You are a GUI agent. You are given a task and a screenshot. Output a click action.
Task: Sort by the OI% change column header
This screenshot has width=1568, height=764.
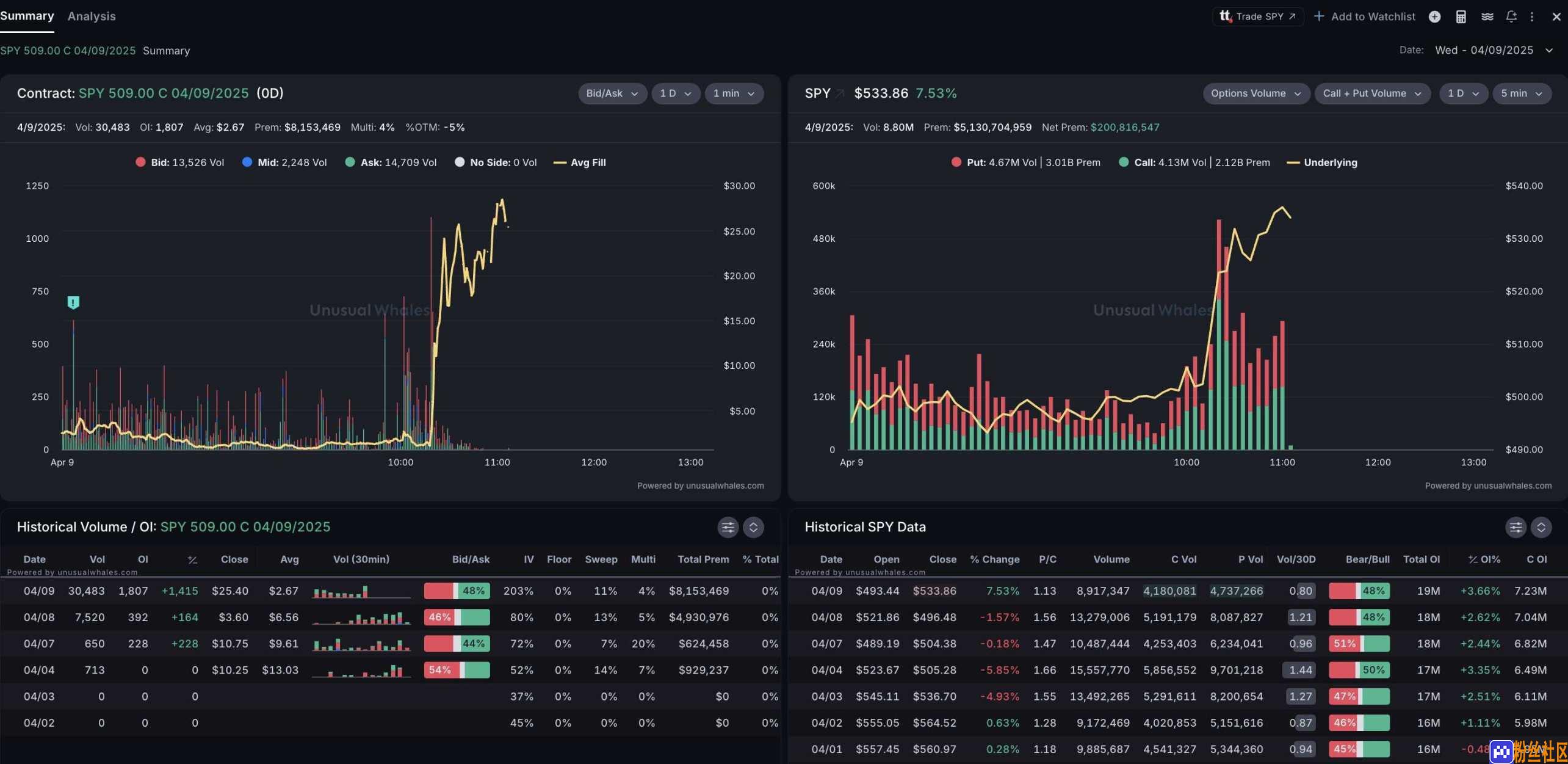click(1484, 559)
